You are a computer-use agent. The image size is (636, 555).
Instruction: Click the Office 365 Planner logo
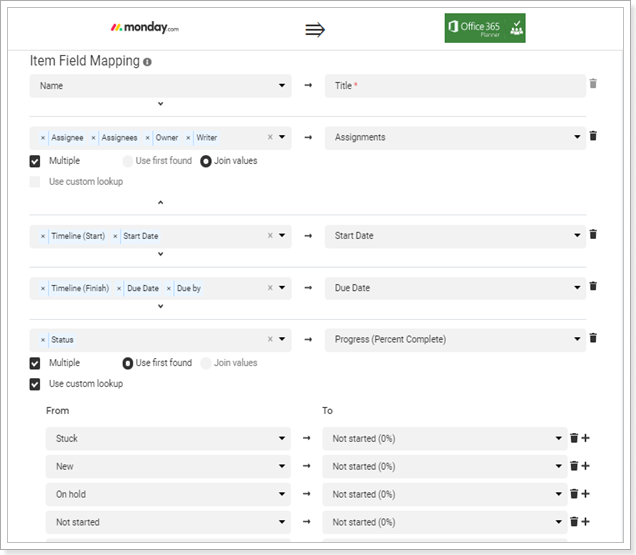(x=485, y=28)
